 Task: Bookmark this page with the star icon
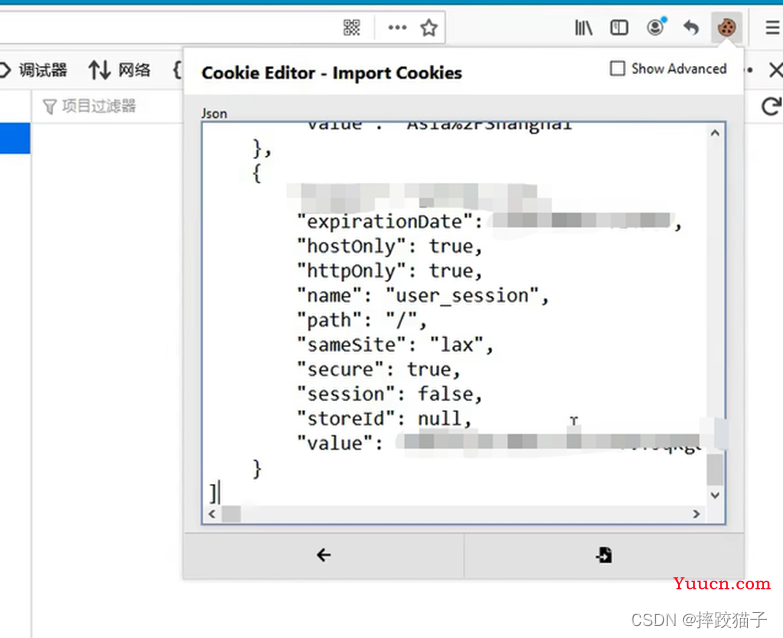pos(429,27)
